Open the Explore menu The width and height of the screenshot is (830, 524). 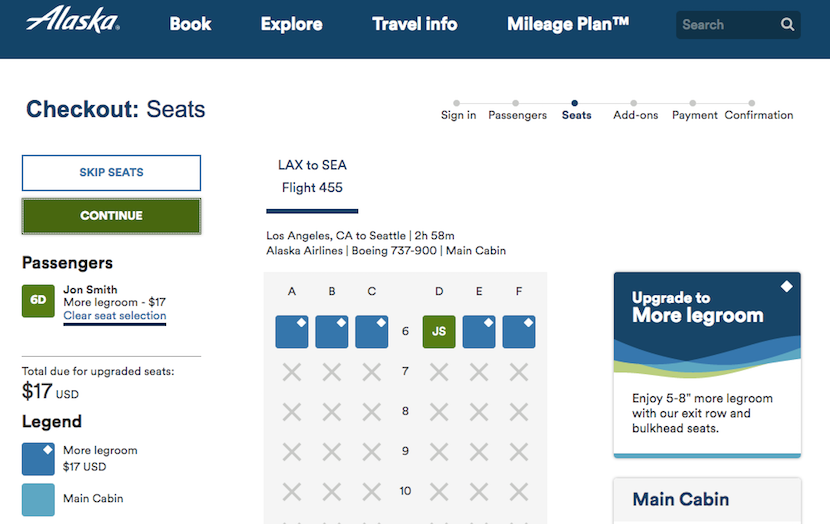pos(291,24)
